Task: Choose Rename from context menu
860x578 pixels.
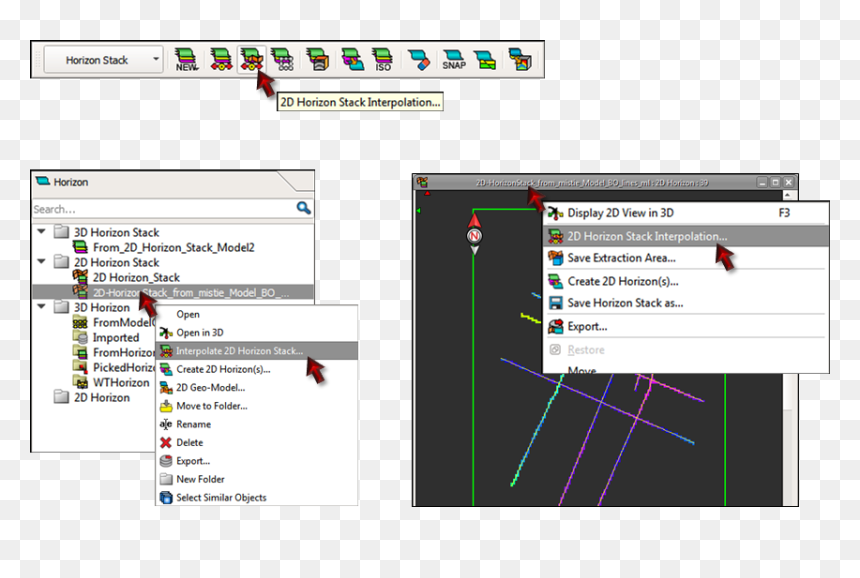Action: [257, 424]
